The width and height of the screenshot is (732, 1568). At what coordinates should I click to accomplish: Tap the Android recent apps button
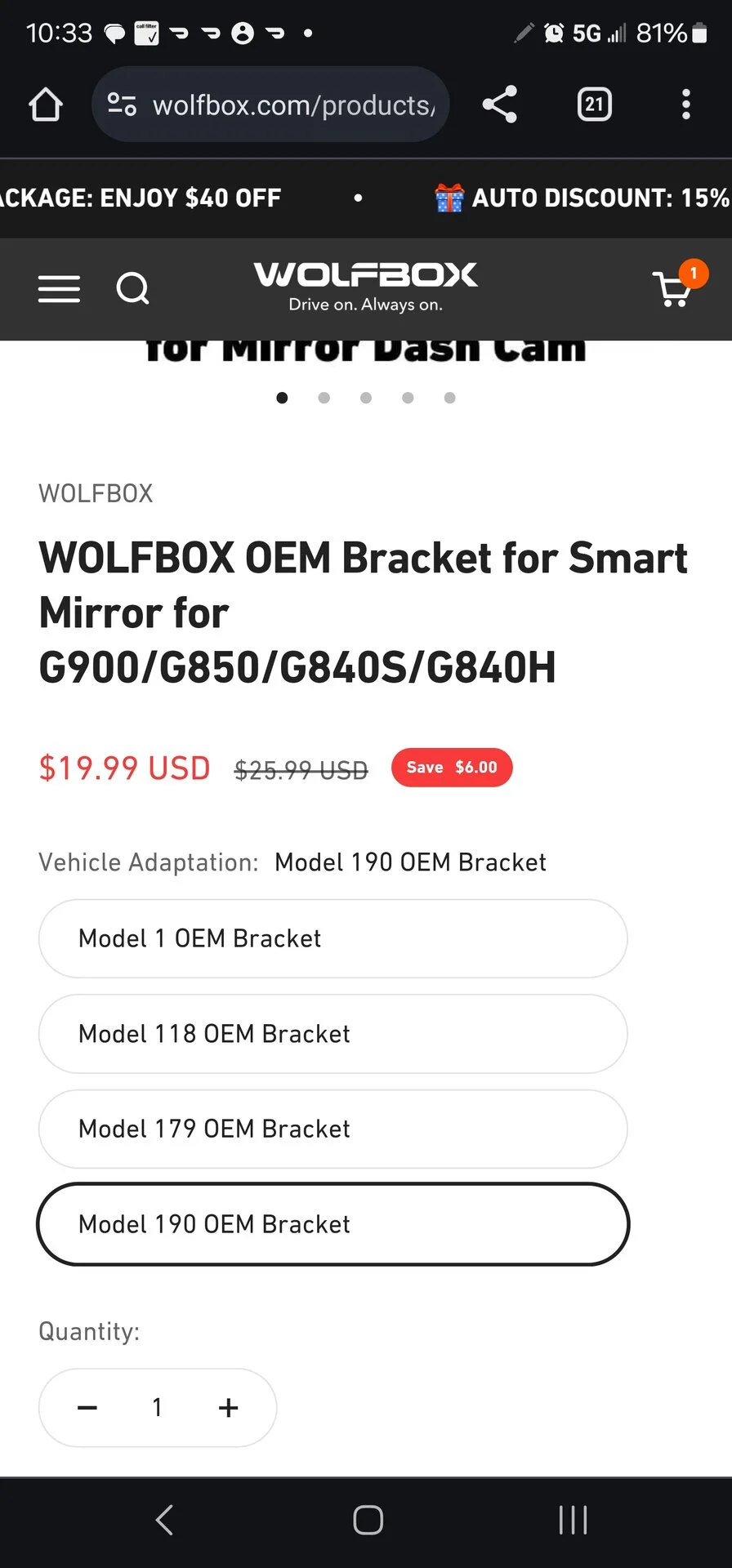pyautogui.click(x=573, y=1520)
